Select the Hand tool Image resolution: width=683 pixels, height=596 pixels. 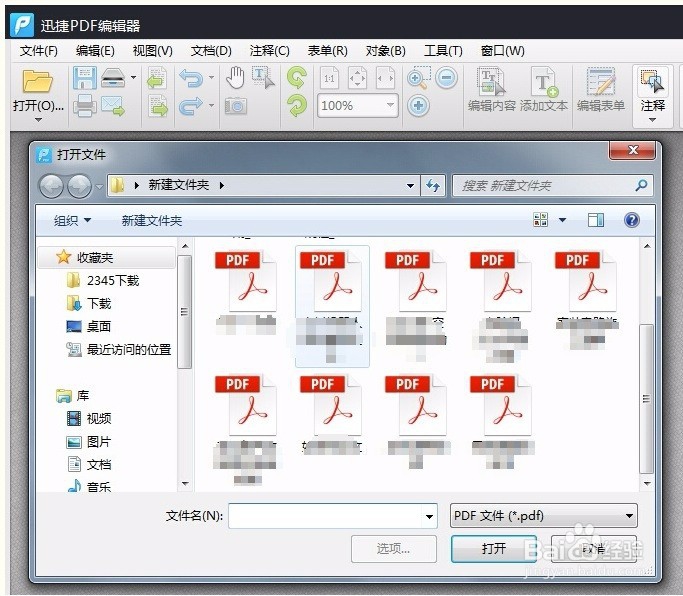[235, 78]
